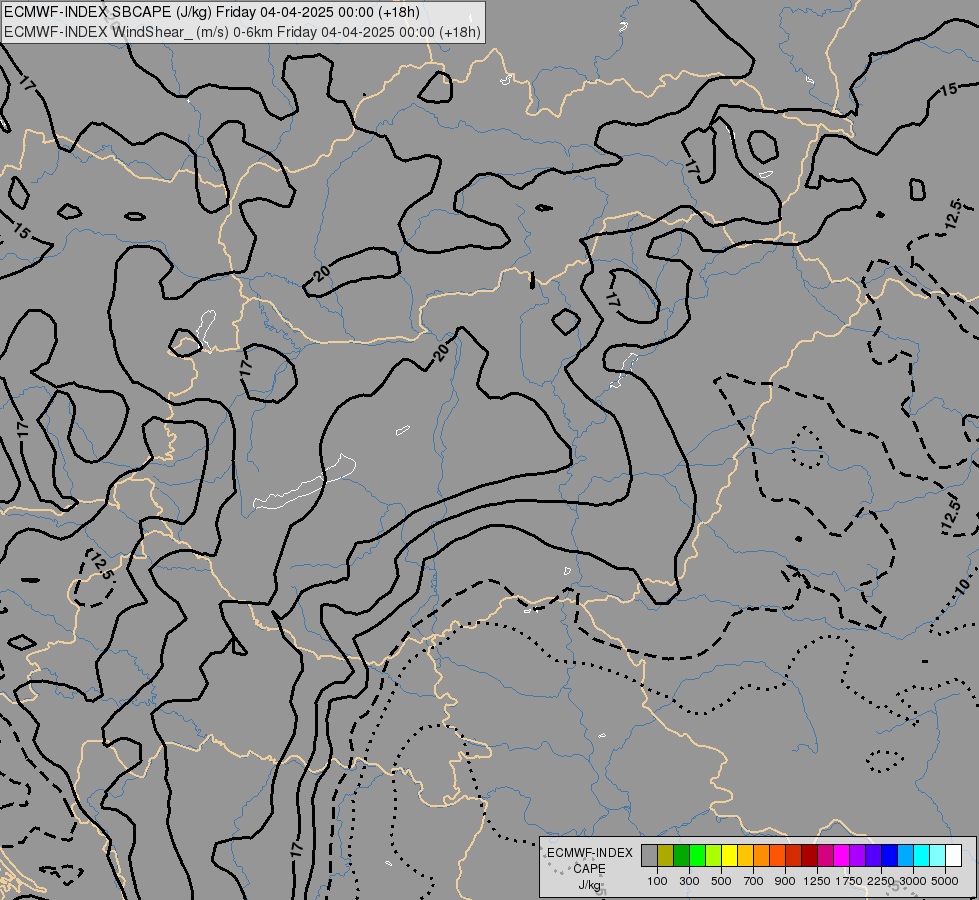Pick the crimson-pink swatch right of 1250

pos(825,855)
